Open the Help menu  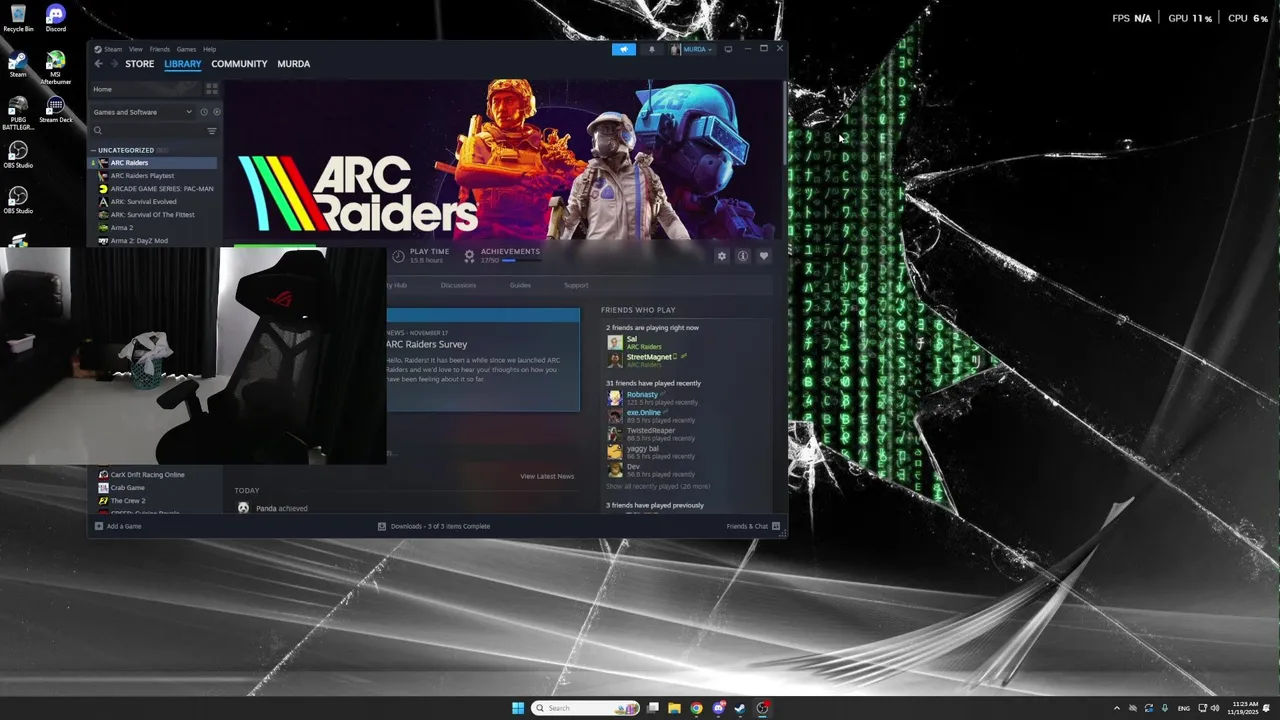209,49
